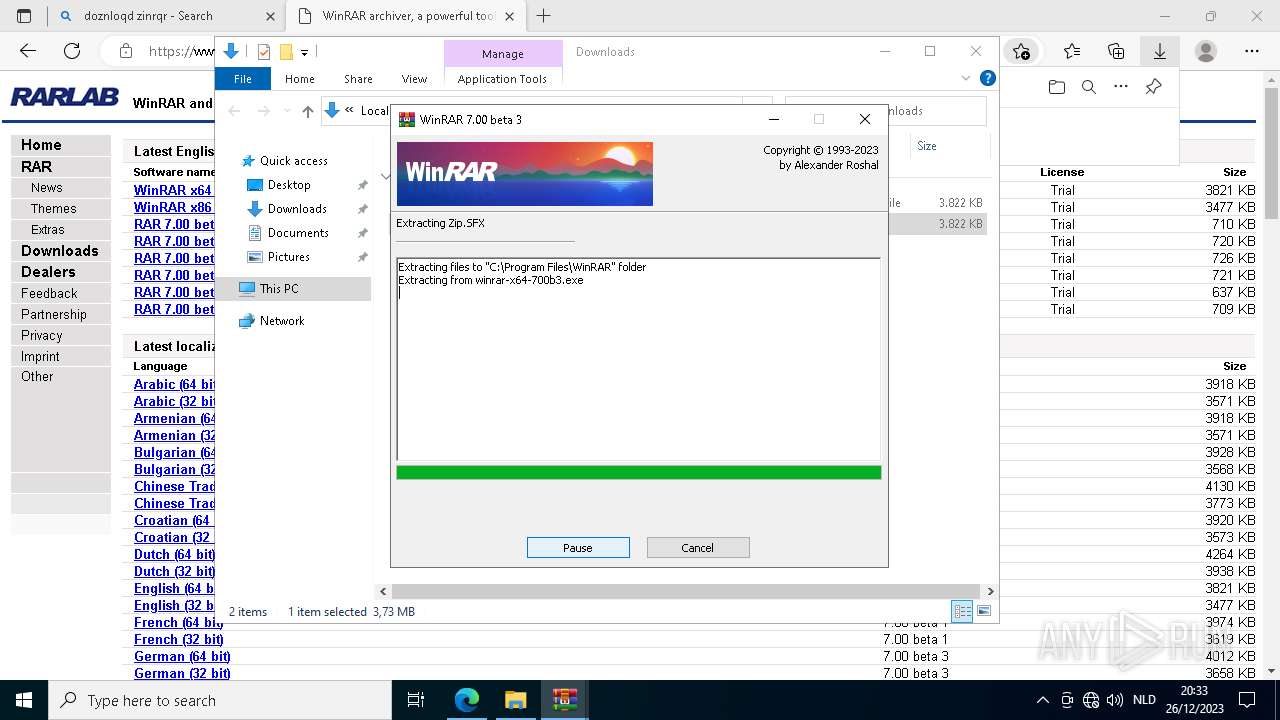Open downloads folder icon in Edge panel
Screen dimensions: 1280x720
(1057, 87)
